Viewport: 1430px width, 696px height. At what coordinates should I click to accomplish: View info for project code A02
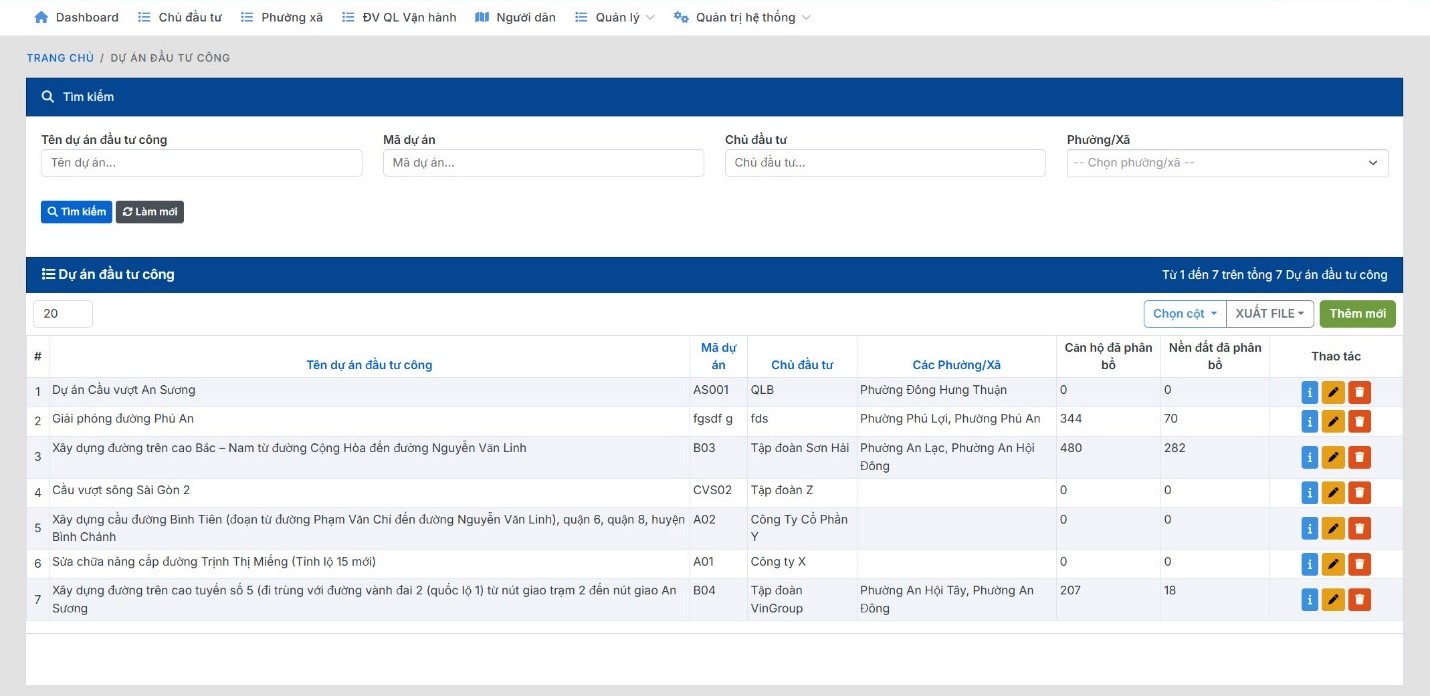[1310, 528]
